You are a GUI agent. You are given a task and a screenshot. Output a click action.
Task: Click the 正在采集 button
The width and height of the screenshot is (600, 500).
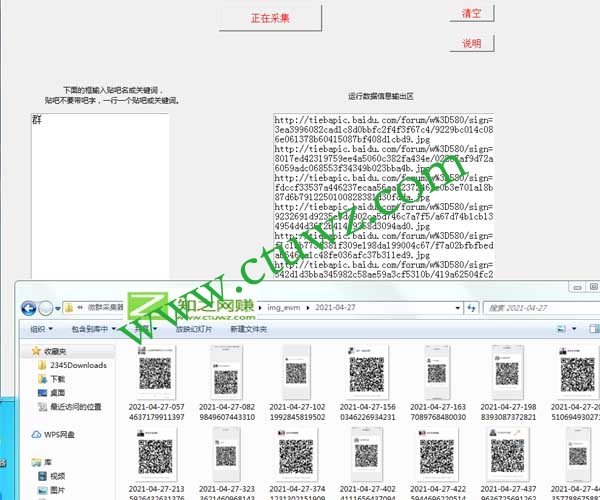pos(270,18)
